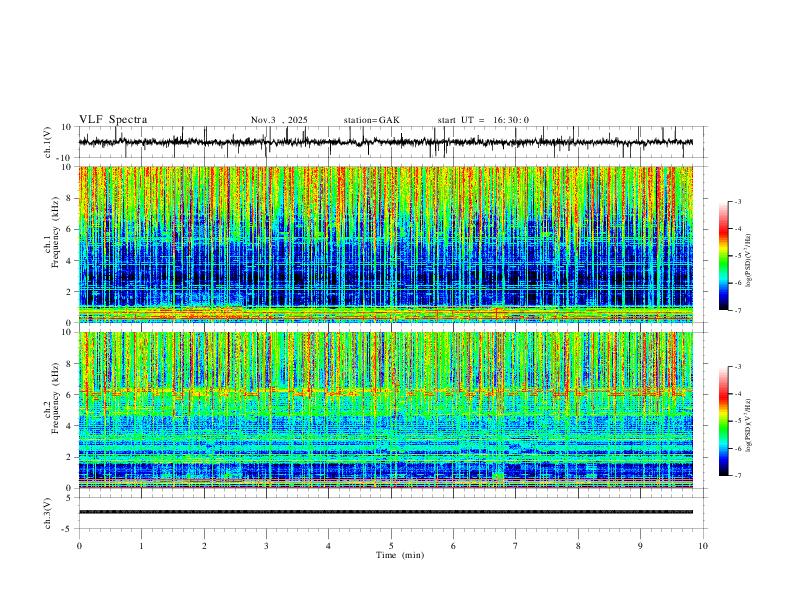Click the '-3' label on ch.1 colorbar
The image size is (792, 612).
point(738,201)
